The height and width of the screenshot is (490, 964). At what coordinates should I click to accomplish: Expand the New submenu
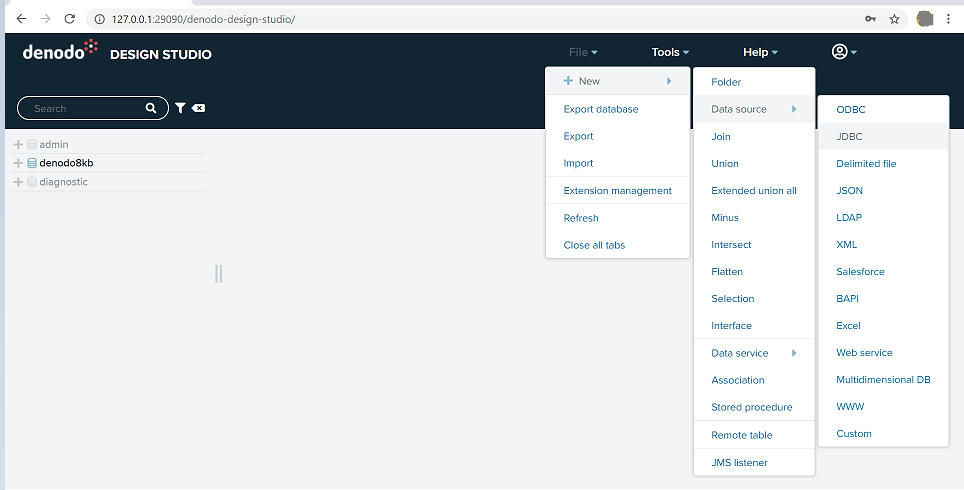click(617, 81)
